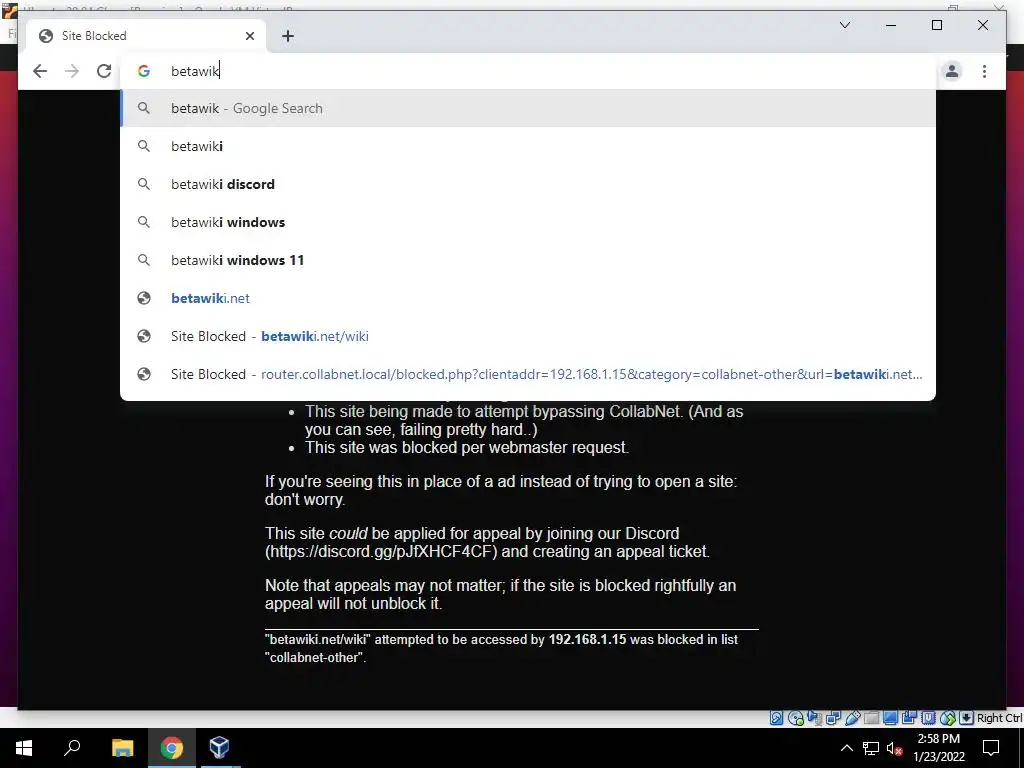Viewport: 1024px width, 768px height.
Task: Click the browser forward arrow
Action: coord(72,71)
